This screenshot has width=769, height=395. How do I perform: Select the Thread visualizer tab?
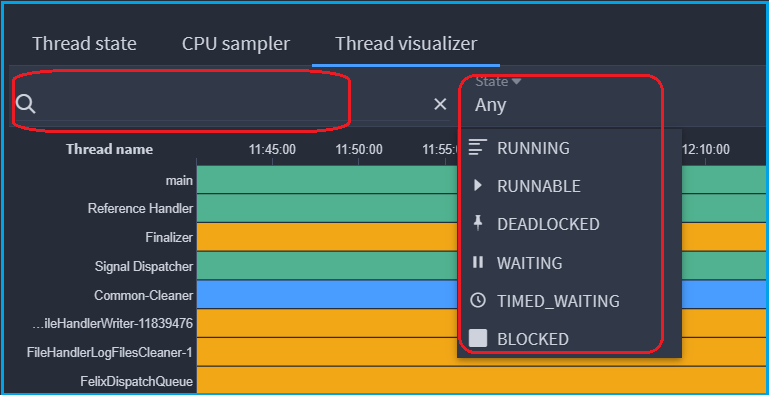point(406,44)
